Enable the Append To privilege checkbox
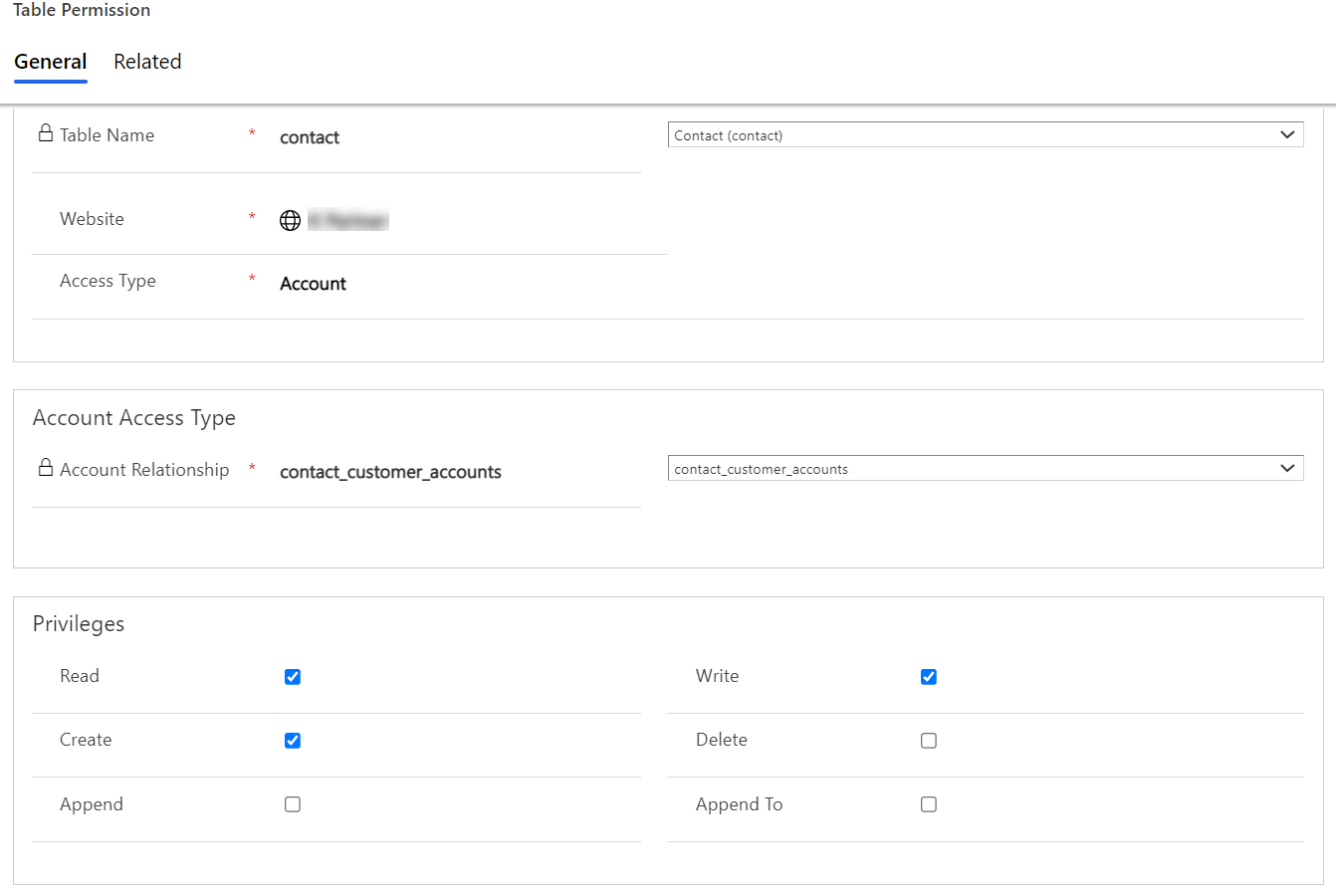Image resolution: width=1336 pixels, height=896 pixels. pos(929,804)
